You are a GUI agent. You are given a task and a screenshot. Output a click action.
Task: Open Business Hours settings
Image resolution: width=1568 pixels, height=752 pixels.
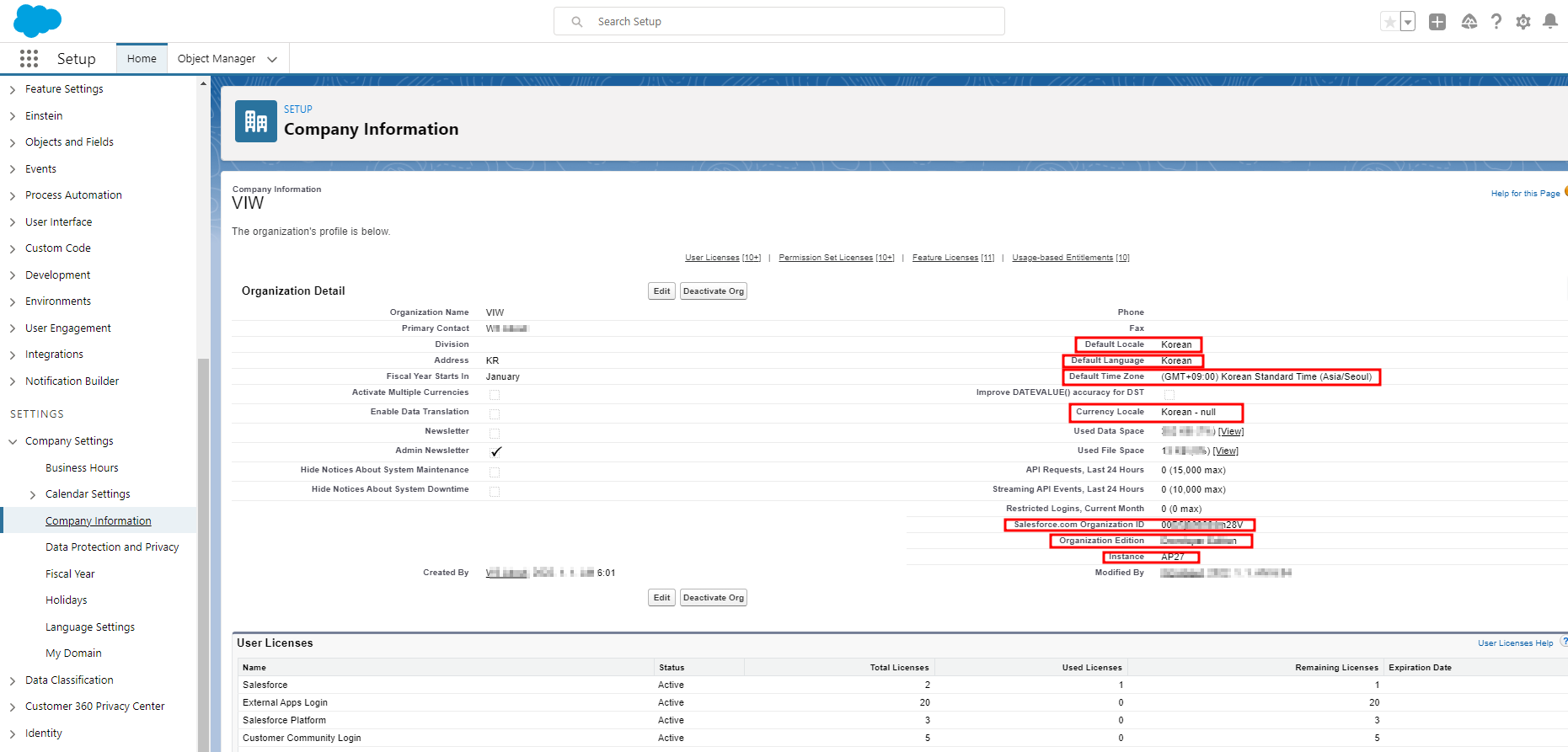pos(82,468)
